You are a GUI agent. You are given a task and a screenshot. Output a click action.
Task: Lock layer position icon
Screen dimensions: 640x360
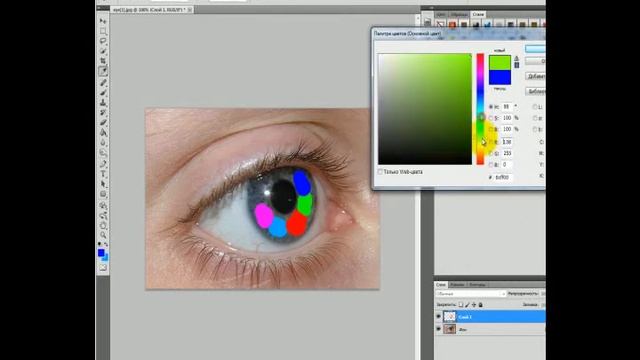(x=474, y=304)
